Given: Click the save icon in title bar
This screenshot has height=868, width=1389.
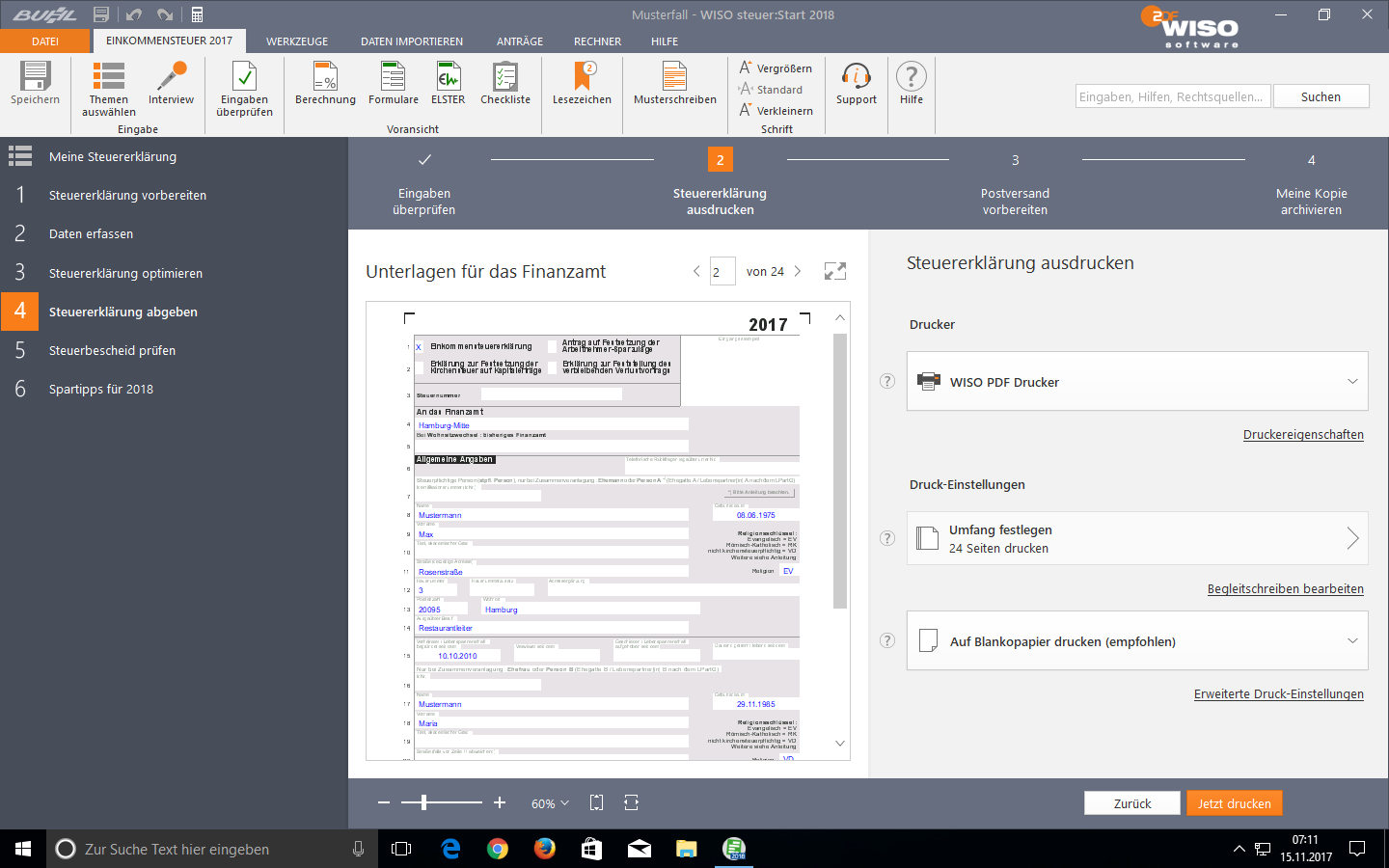Looking at the screenshot, I should click(x=101, y=14).
